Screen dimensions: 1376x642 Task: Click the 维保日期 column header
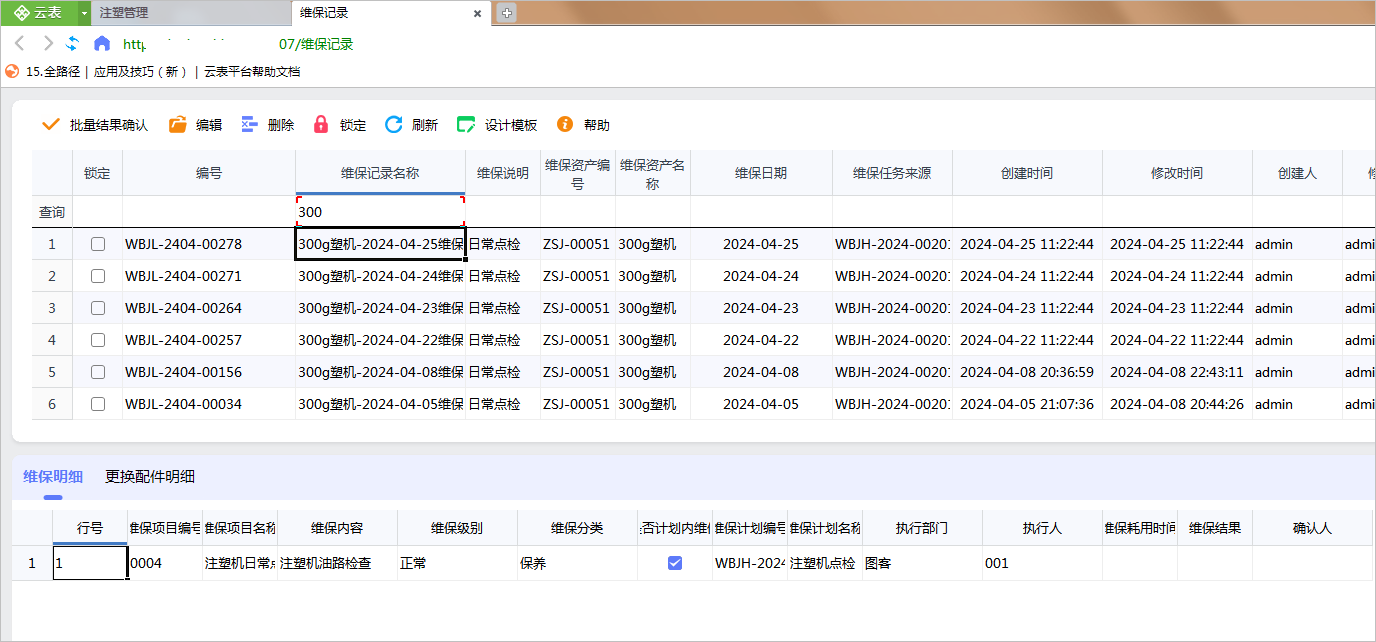point(761,173)
